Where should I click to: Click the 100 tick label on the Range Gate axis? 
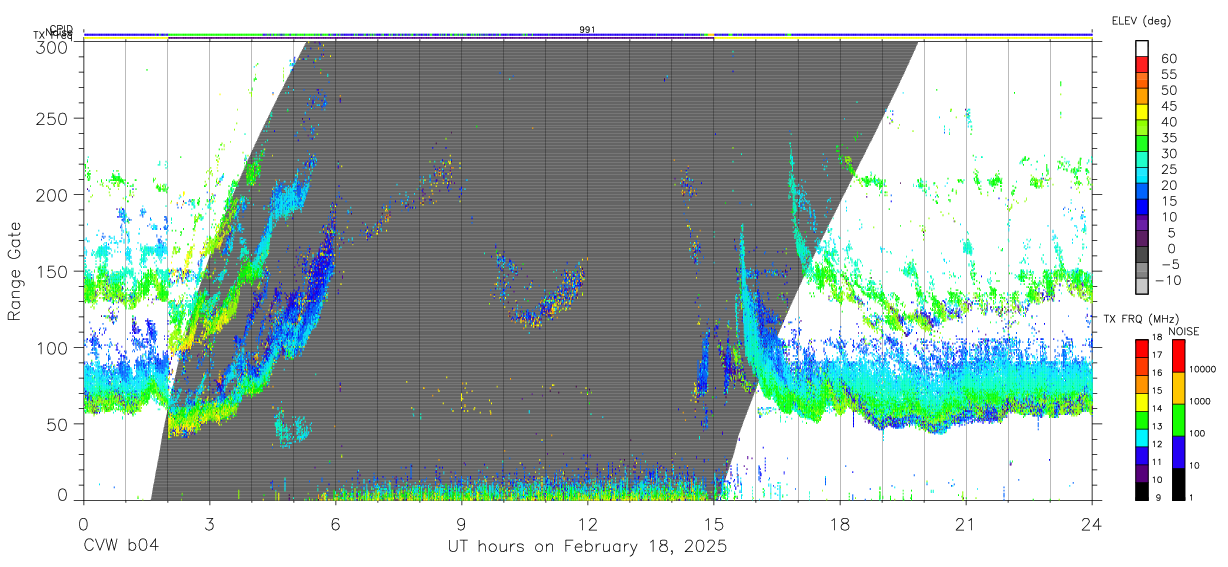53,347
